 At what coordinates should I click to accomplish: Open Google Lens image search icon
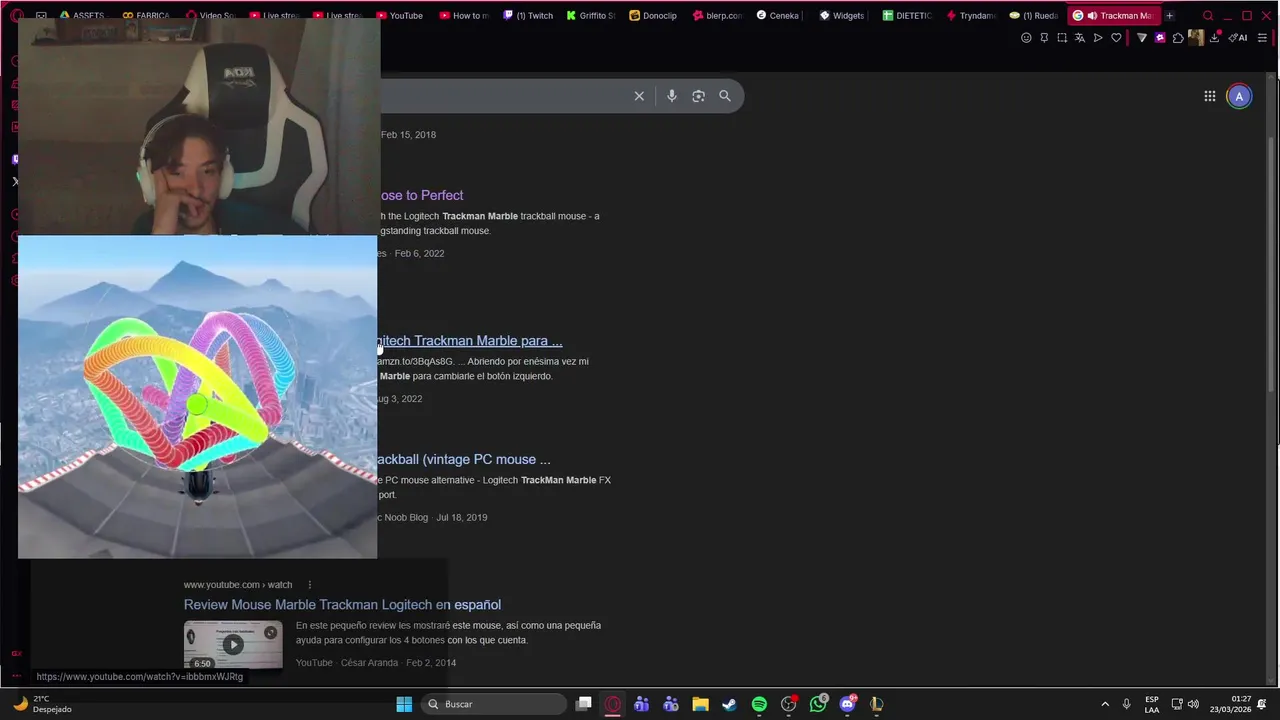point(698,96)
